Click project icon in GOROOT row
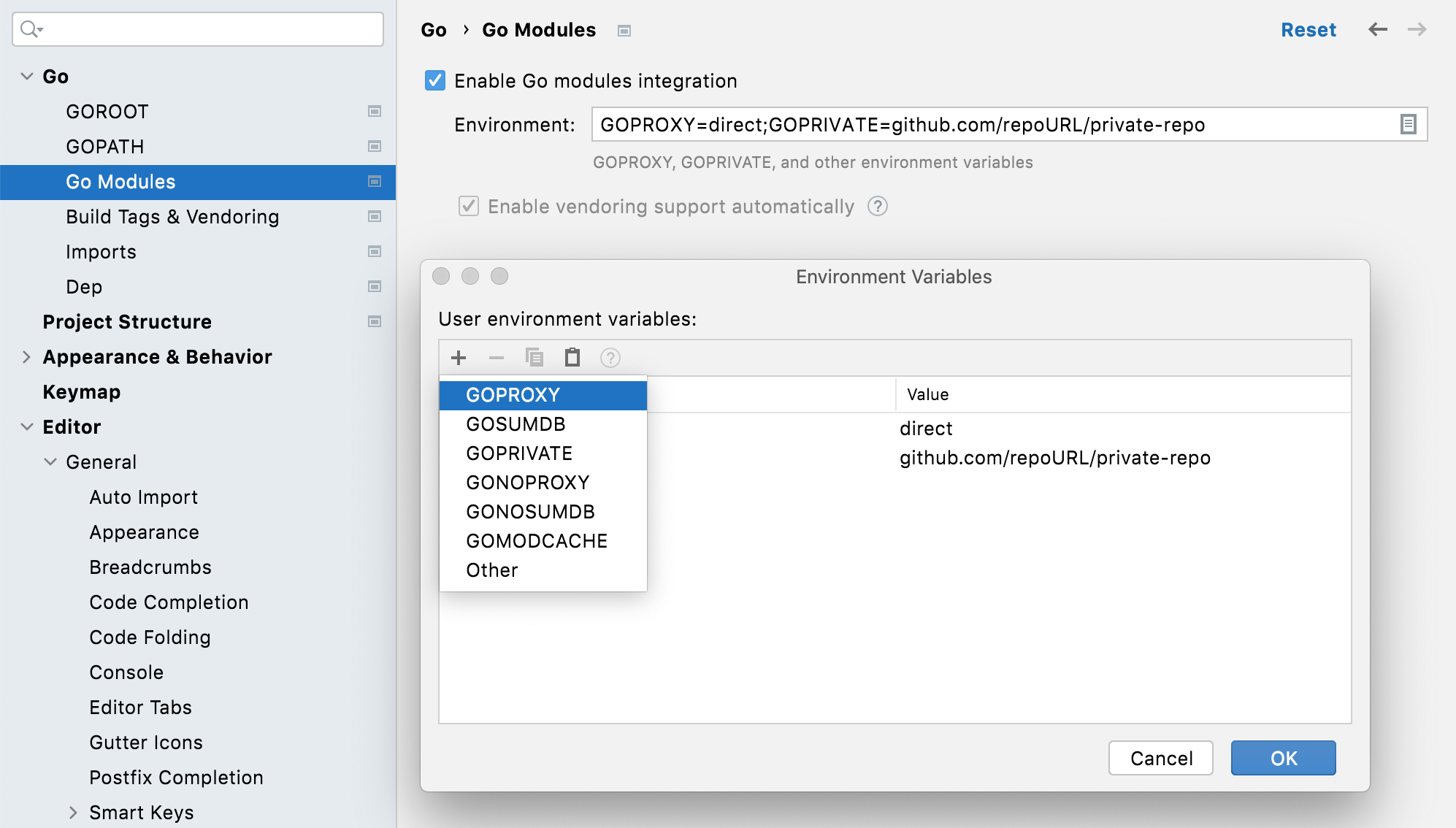 point(375,112)
